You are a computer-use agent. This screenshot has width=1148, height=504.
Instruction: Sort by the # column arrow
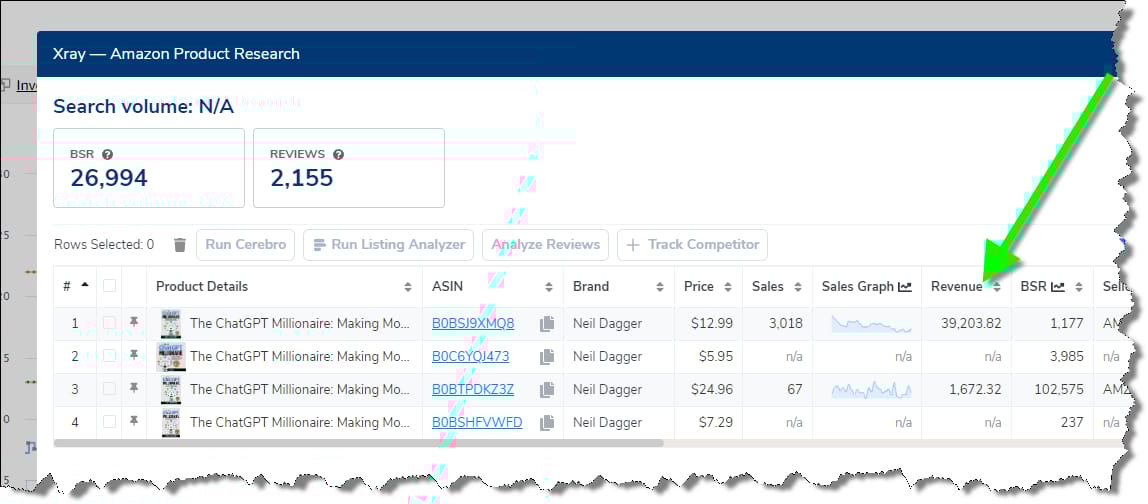pyautogui.click(x=86, y=285)
